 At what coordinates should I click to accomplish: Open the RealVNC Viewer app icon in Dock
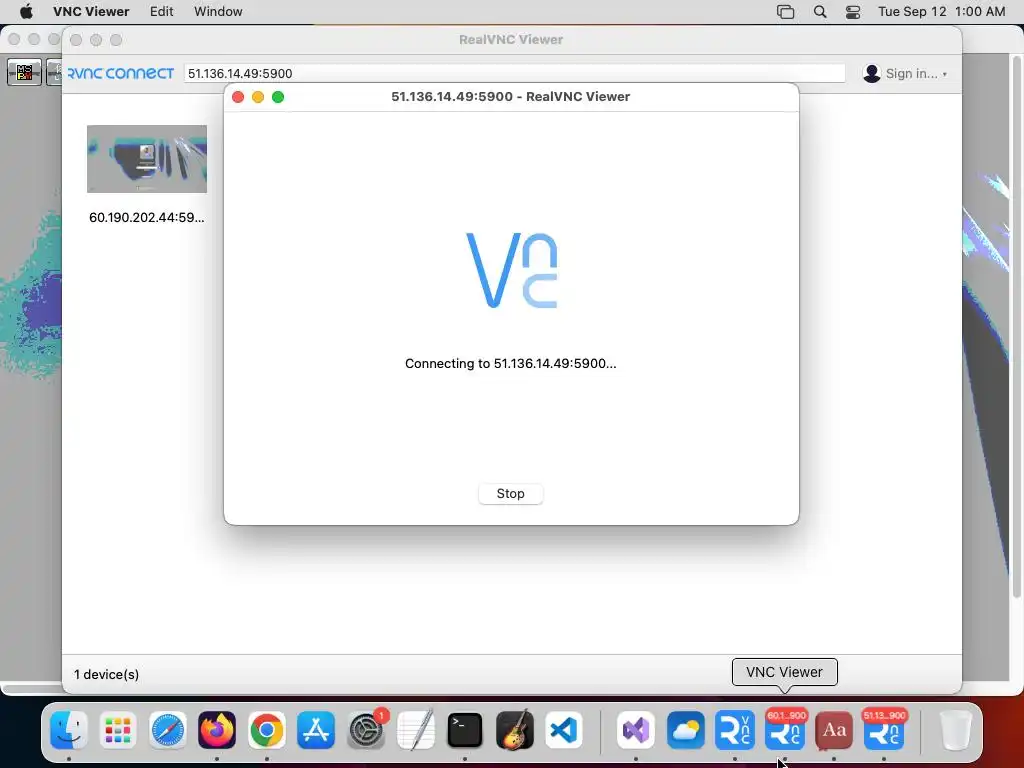(735, 730)
